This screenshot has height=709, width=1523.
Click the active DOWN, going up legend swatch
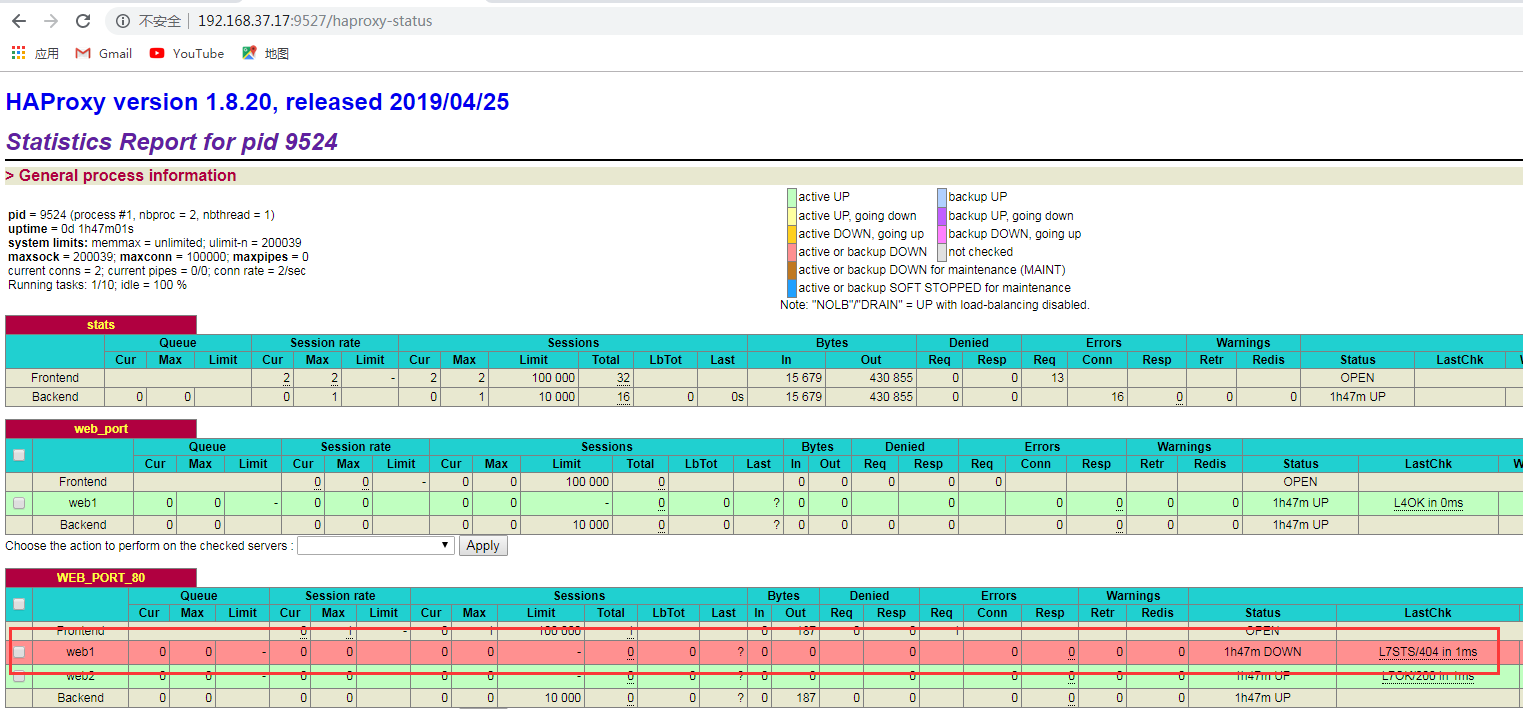(x=792, y=233)
